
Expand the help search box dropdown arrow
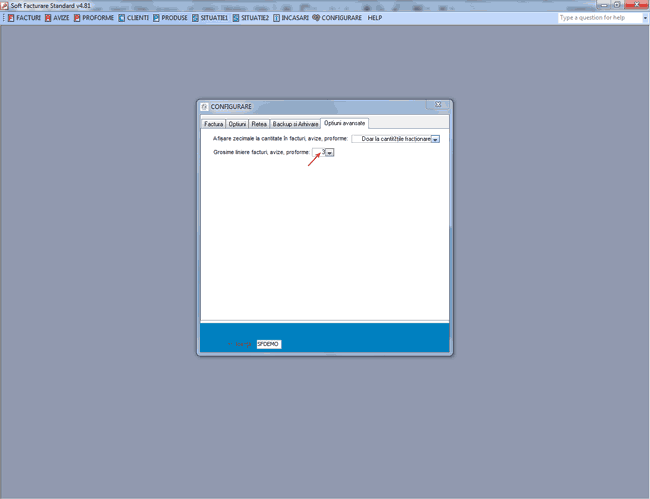pyautogui.click(x=645, y=18)
